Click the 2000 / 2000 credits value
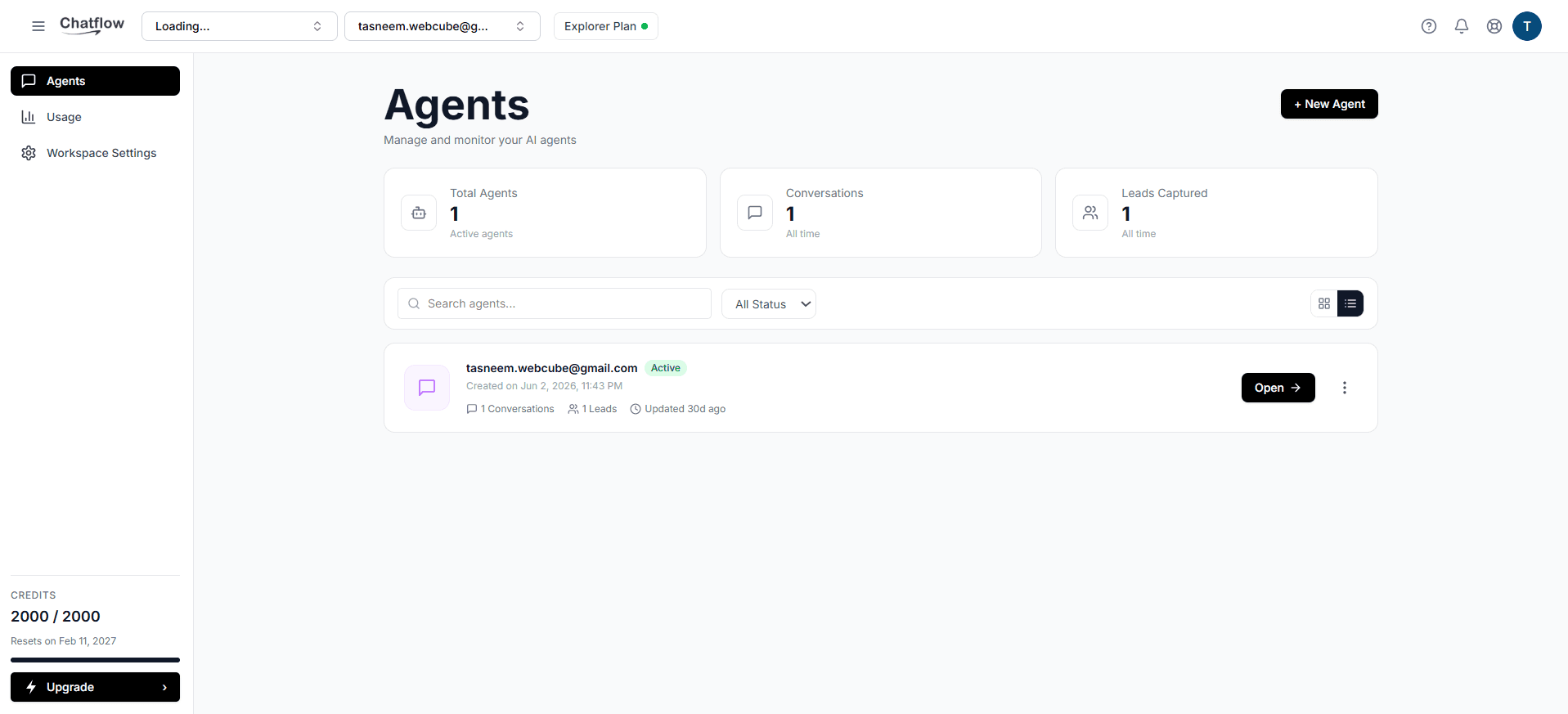 (x=56, y=617)
